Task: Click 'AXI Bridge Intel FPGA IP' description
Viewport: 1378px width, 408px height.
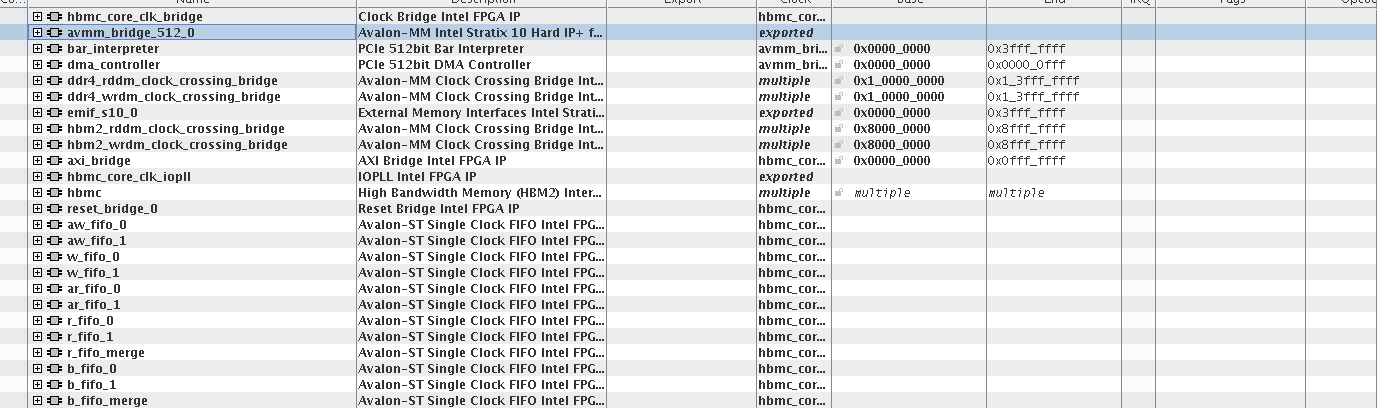Action: [x=432, y=161]
